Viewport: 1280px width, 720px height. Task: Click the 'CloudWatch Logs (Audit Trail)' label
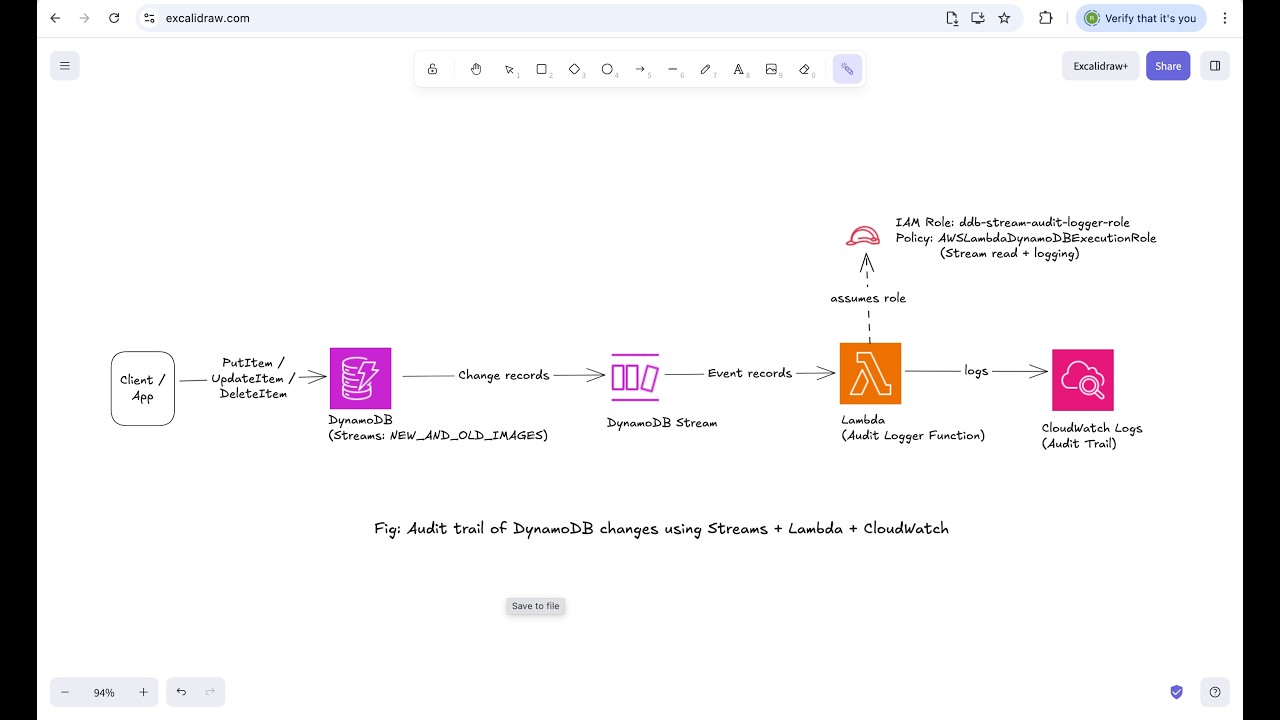tap(1092, 435)
